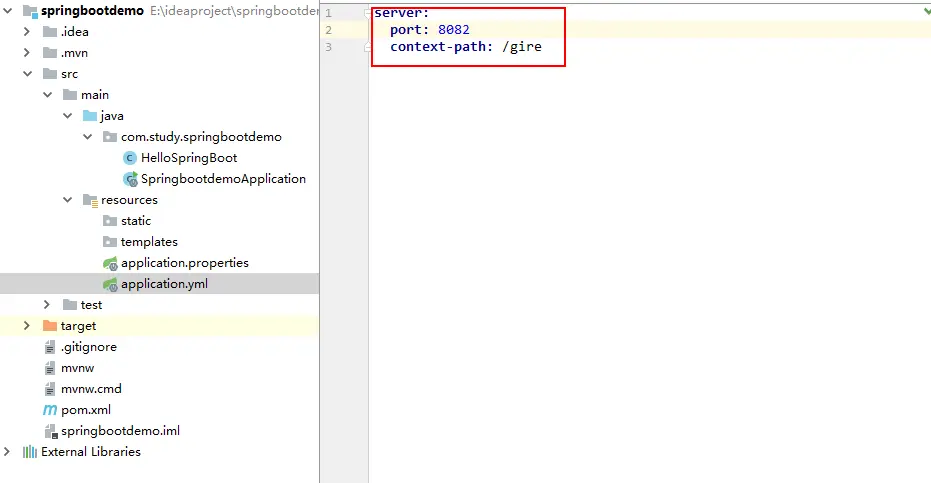This screenshot has height=483, width=931.
Task: Click the .mvn folder icon
Action: click(50, 53)
